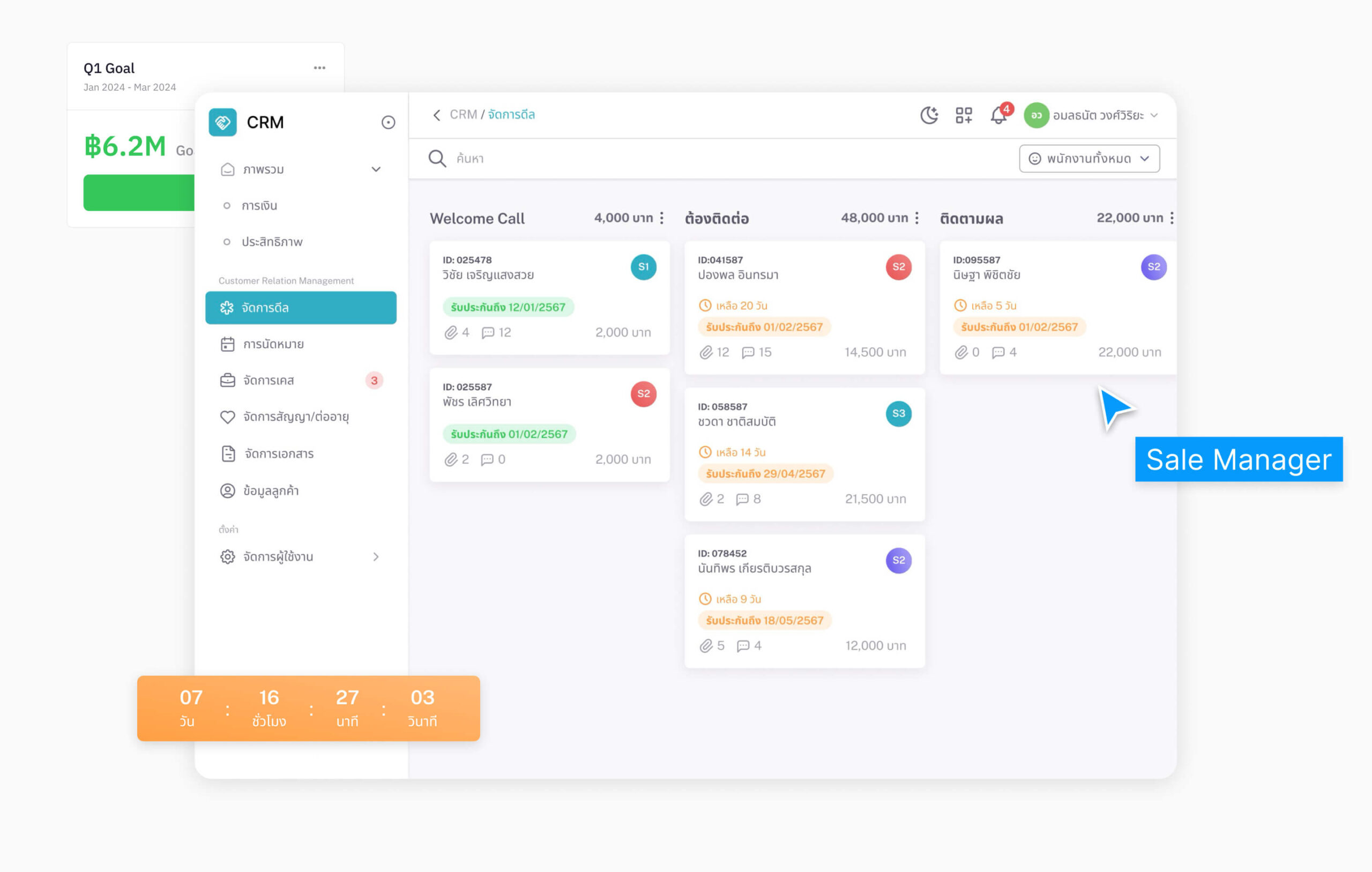
Task: Click the clock icon เหลือ 14 วัน
Action: pyautogui.click(x=705, y=452)
